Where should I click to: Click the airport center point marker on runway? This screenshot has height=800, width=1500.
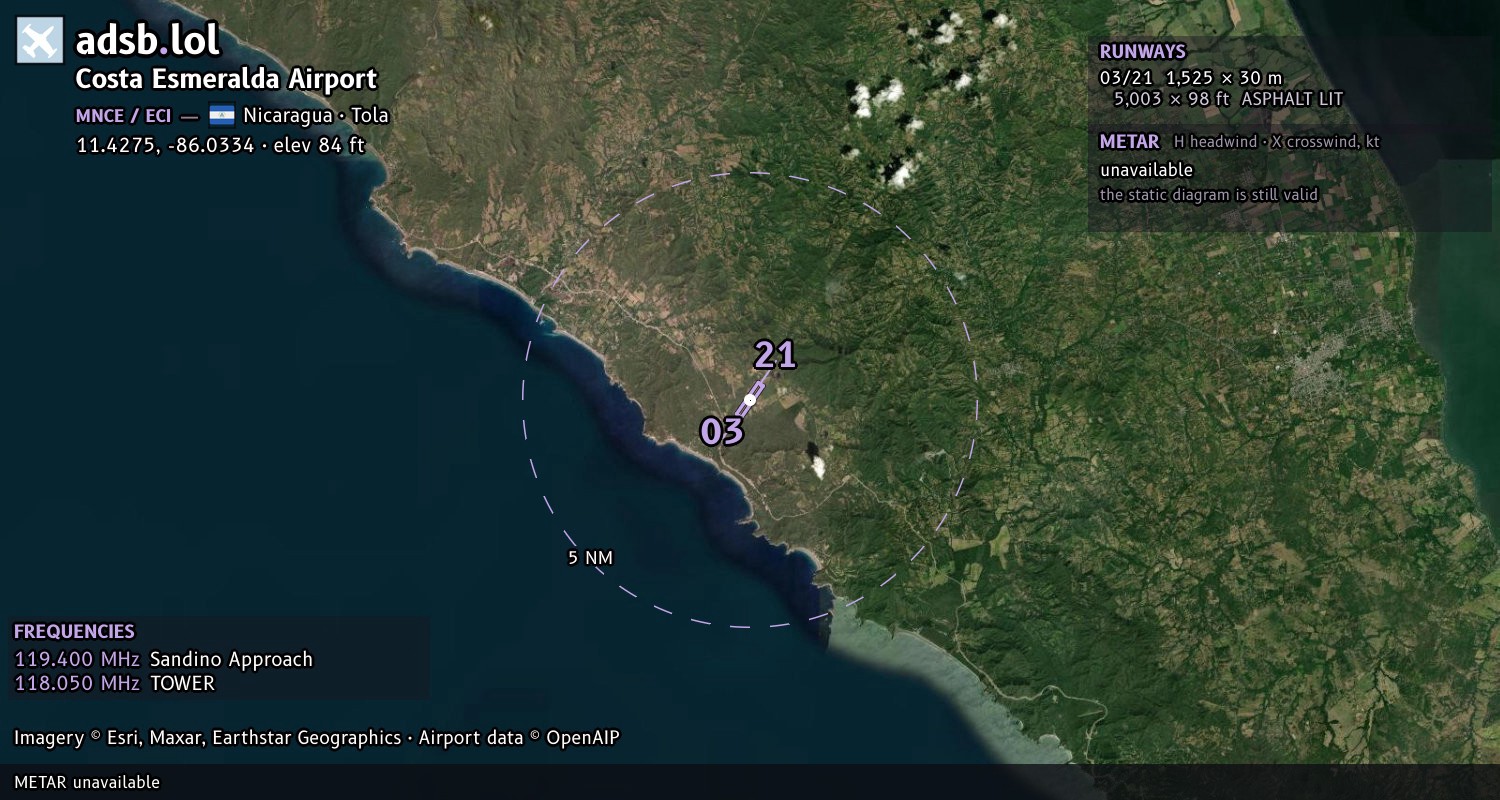pos(750,400)
